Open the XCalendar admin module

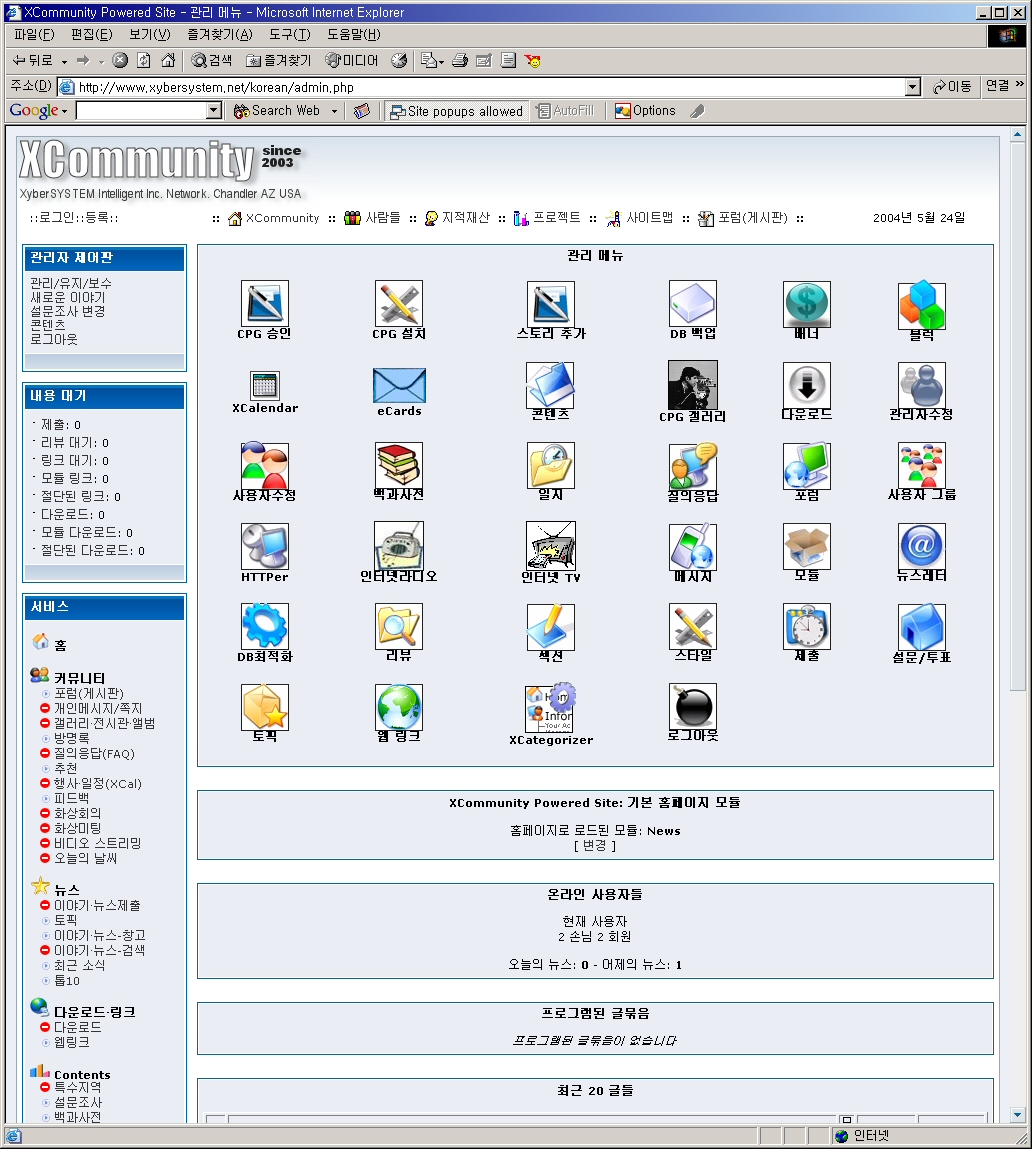tap(265, 386)
